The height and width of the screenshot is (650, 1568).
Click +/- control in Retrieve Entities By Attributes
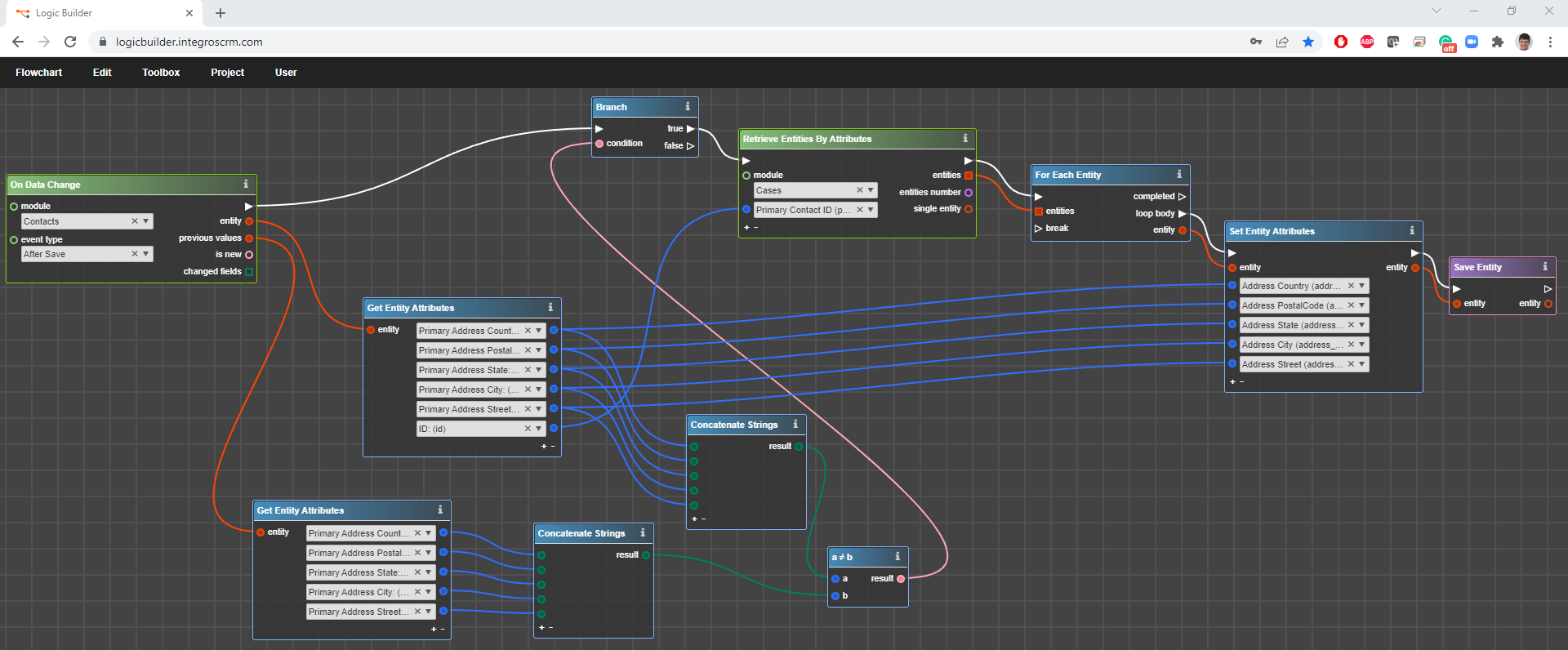point(751,228)
